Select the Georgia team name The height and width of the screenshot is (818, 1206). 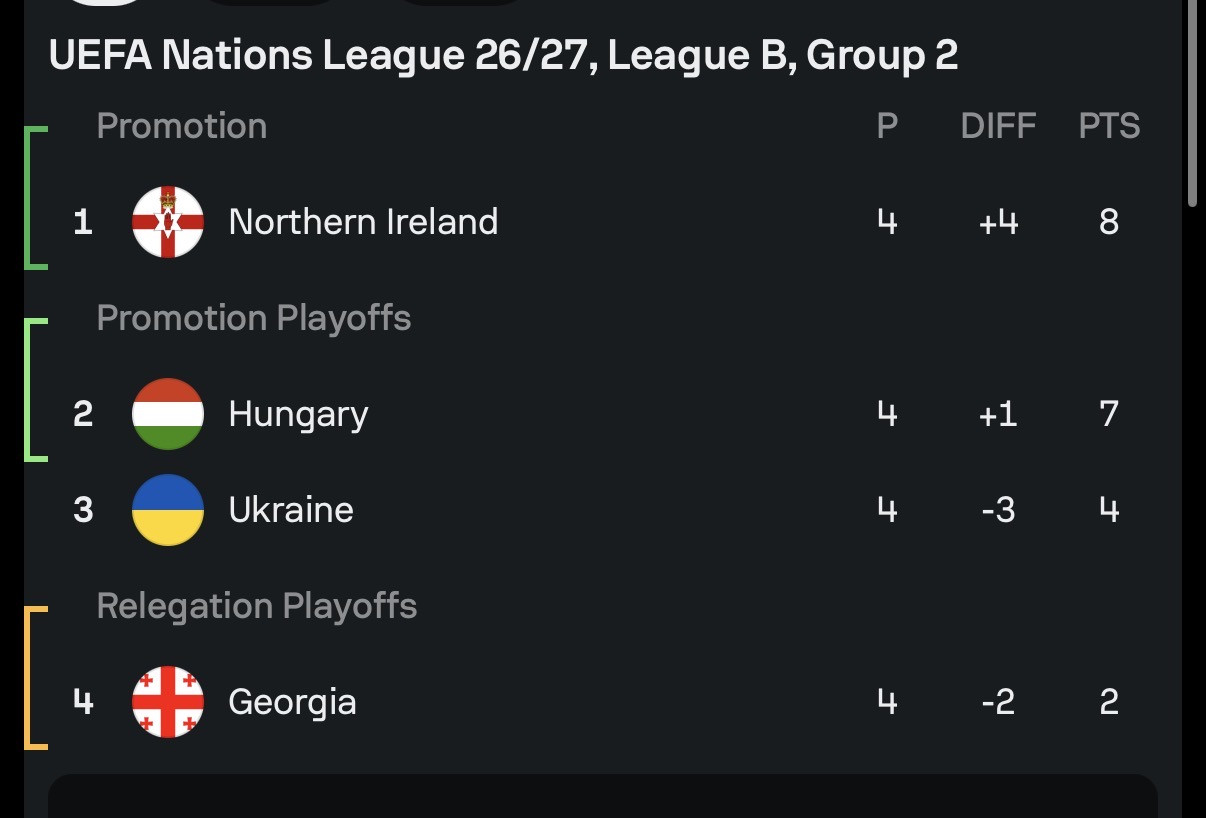coord(292,703)
